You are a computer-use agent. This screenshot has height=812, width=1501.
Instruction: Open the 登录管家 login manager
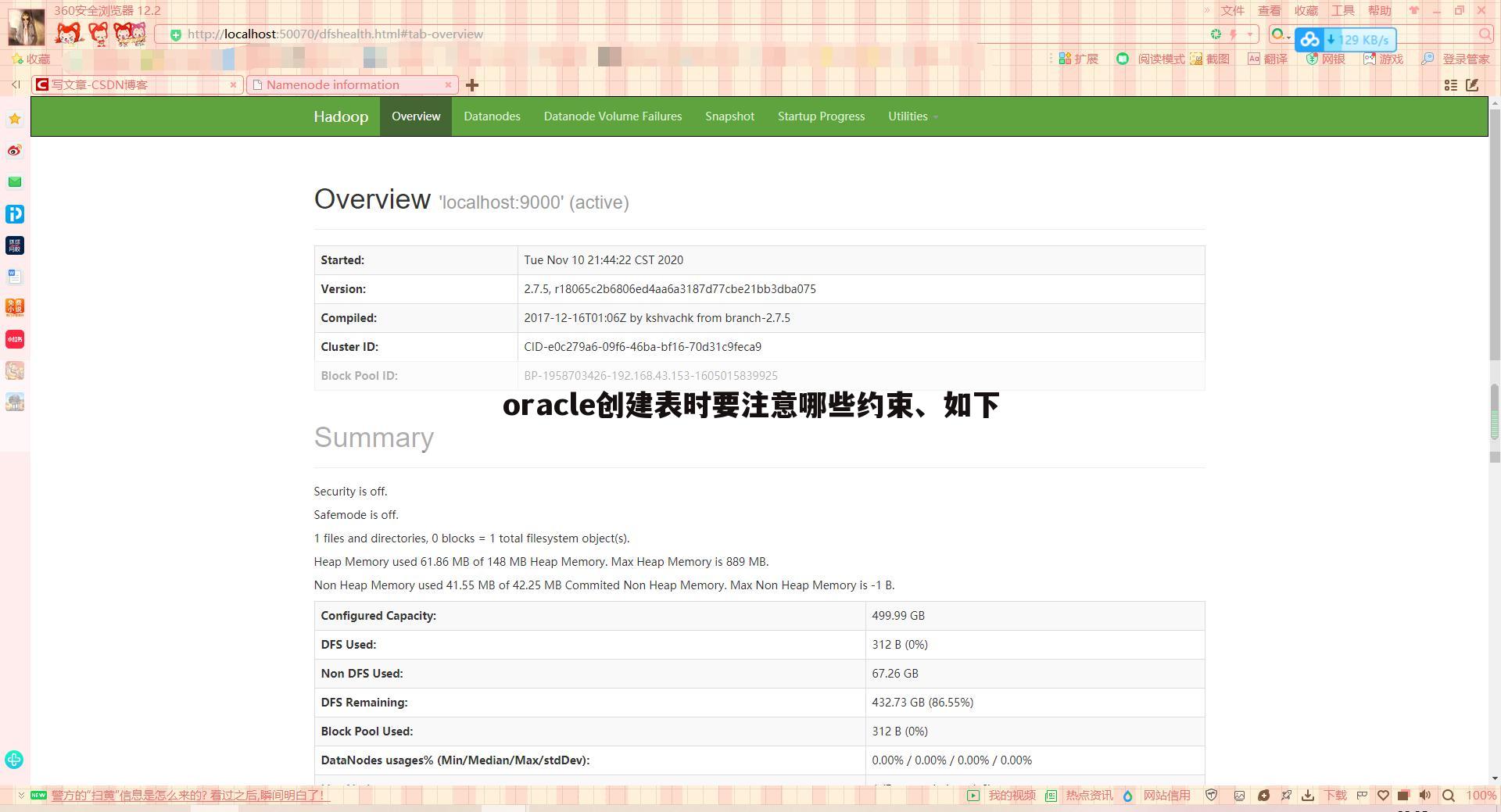coord(1453,59)
